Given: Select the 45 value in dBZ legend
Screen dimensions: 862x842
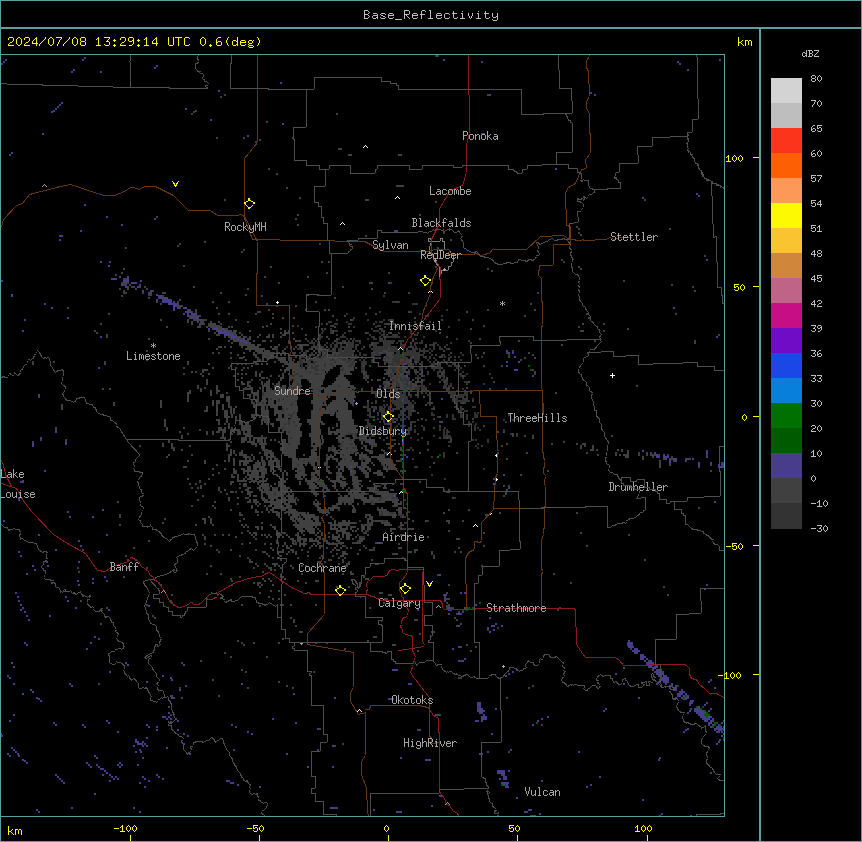Looking at the screenshot, I should coord(816,278).
